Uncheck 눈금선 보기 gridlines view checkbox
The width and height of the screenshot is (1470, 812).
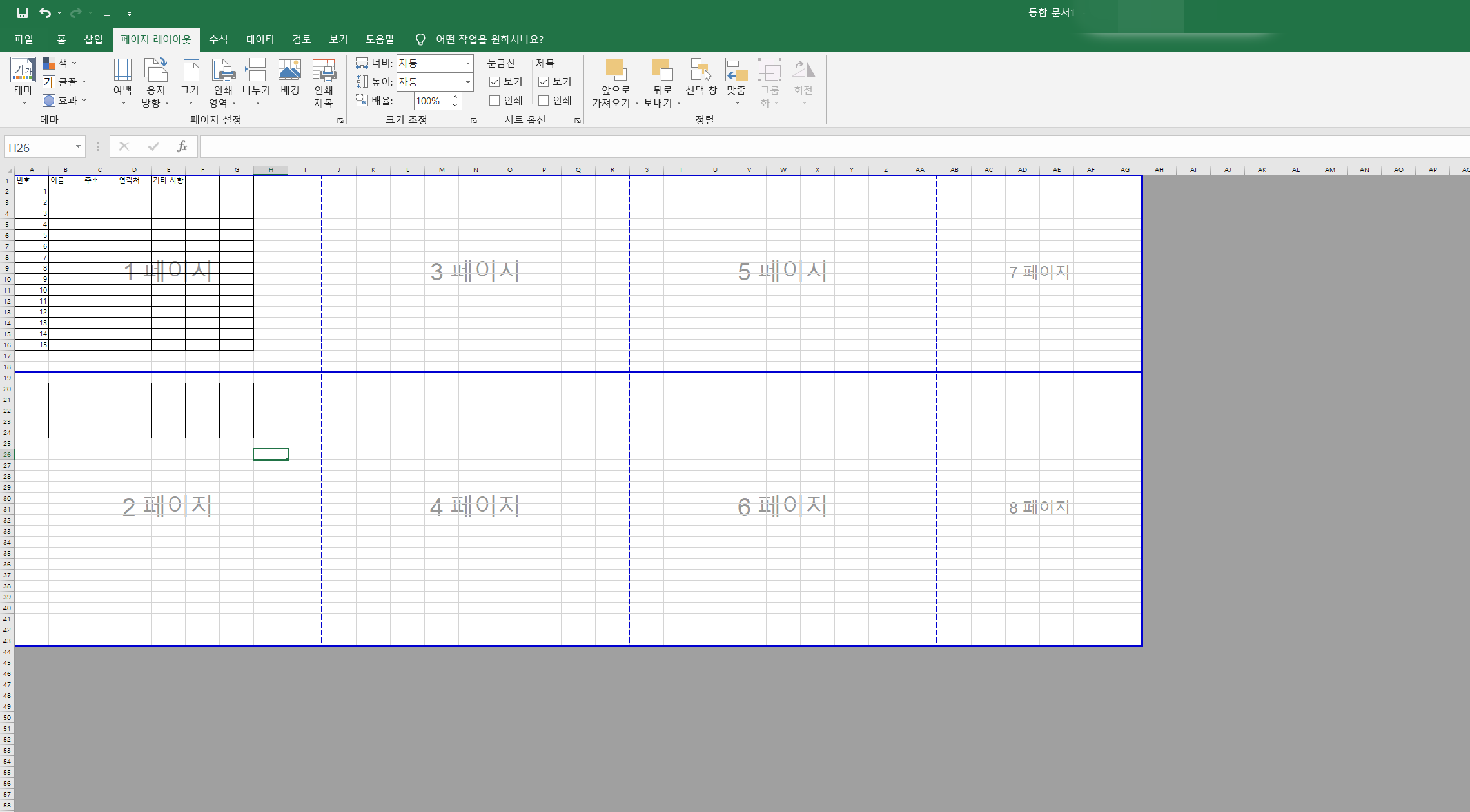pyautogui.click(x=495, y=82)
